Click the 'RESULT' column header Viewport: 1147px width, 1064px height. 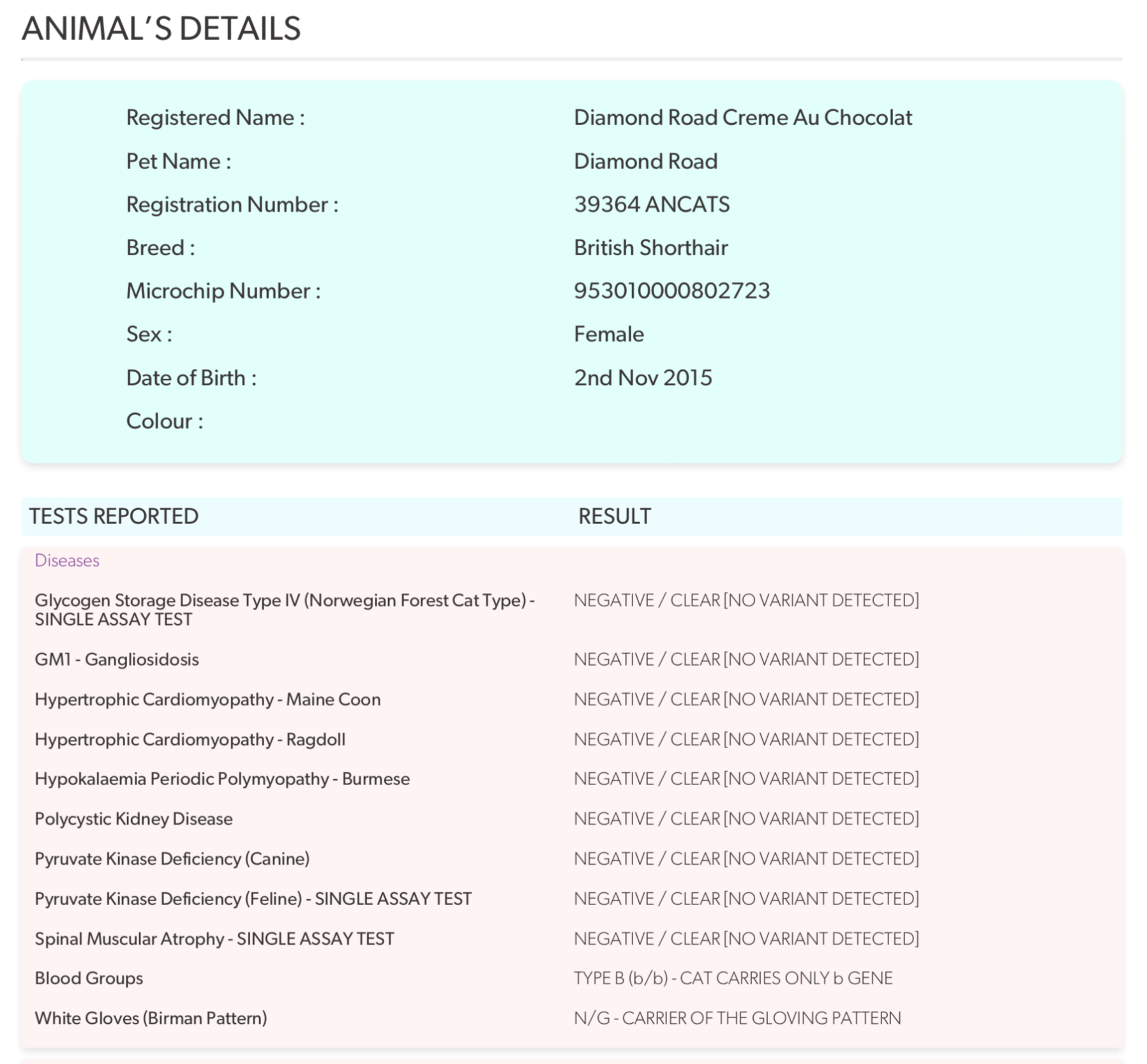click(615, 516)
